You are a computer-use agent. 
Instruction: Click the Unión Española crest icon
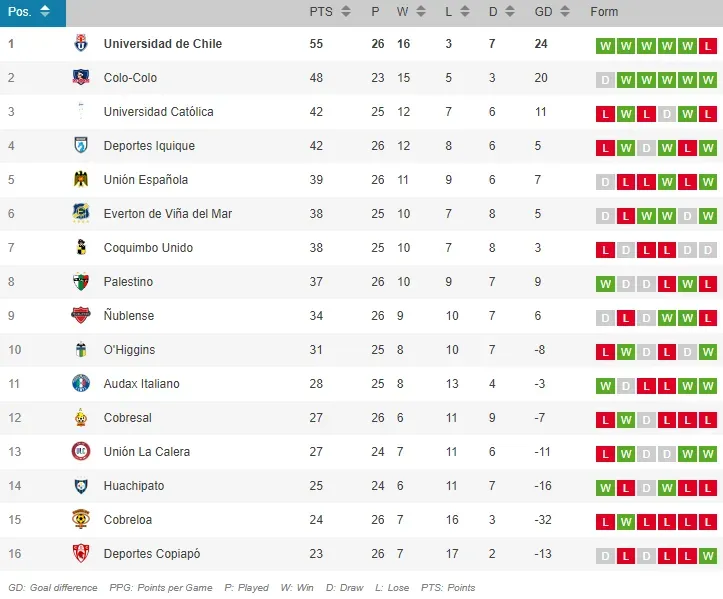pyautogui.click(x=81, y=180)
